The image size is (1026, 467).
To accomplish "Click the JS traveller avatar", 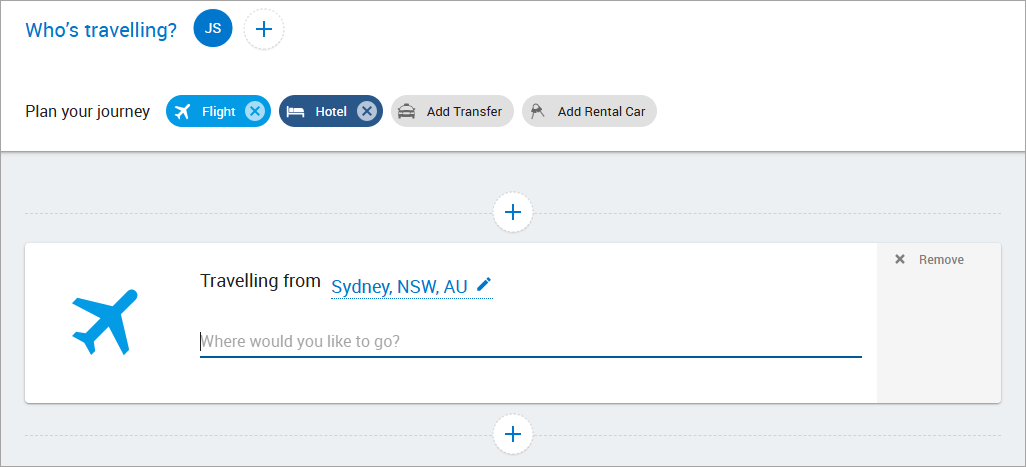I will [213, 28].
